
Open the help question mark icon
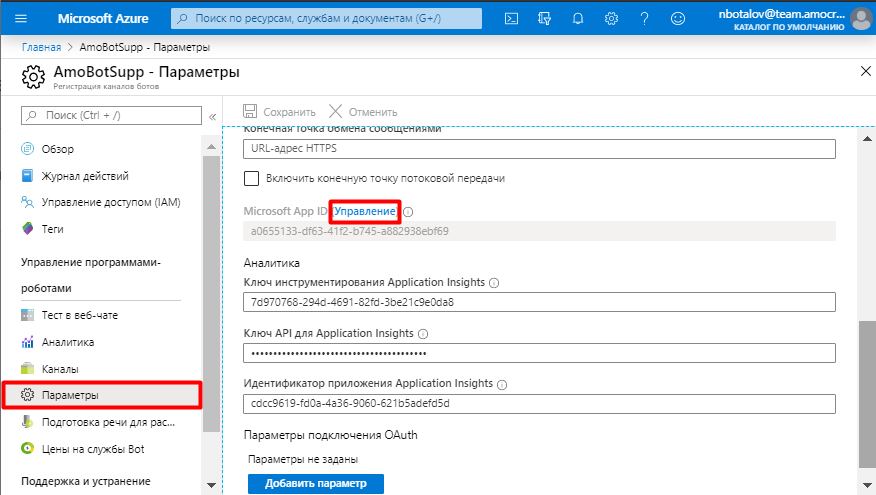644,18
